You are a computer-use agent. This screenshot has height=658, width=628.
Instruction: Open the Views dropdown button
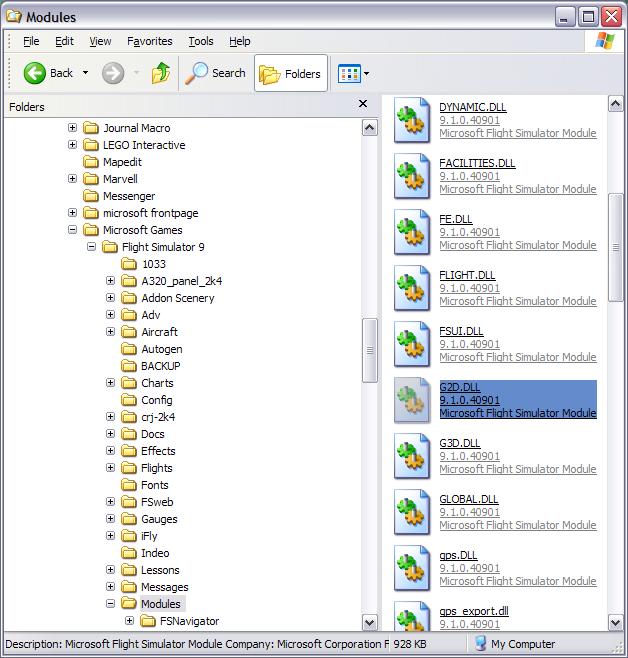tap(354, 73)
